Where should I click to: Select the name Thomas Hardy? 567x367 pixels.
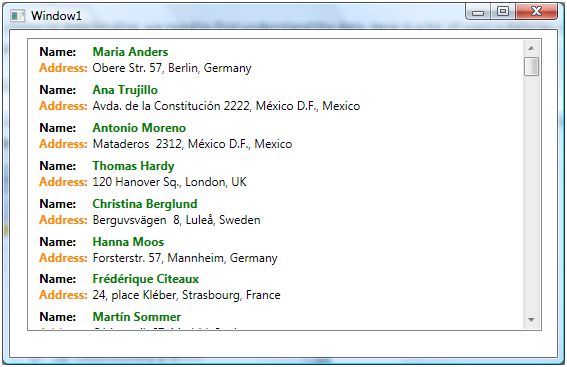point(133,166)
